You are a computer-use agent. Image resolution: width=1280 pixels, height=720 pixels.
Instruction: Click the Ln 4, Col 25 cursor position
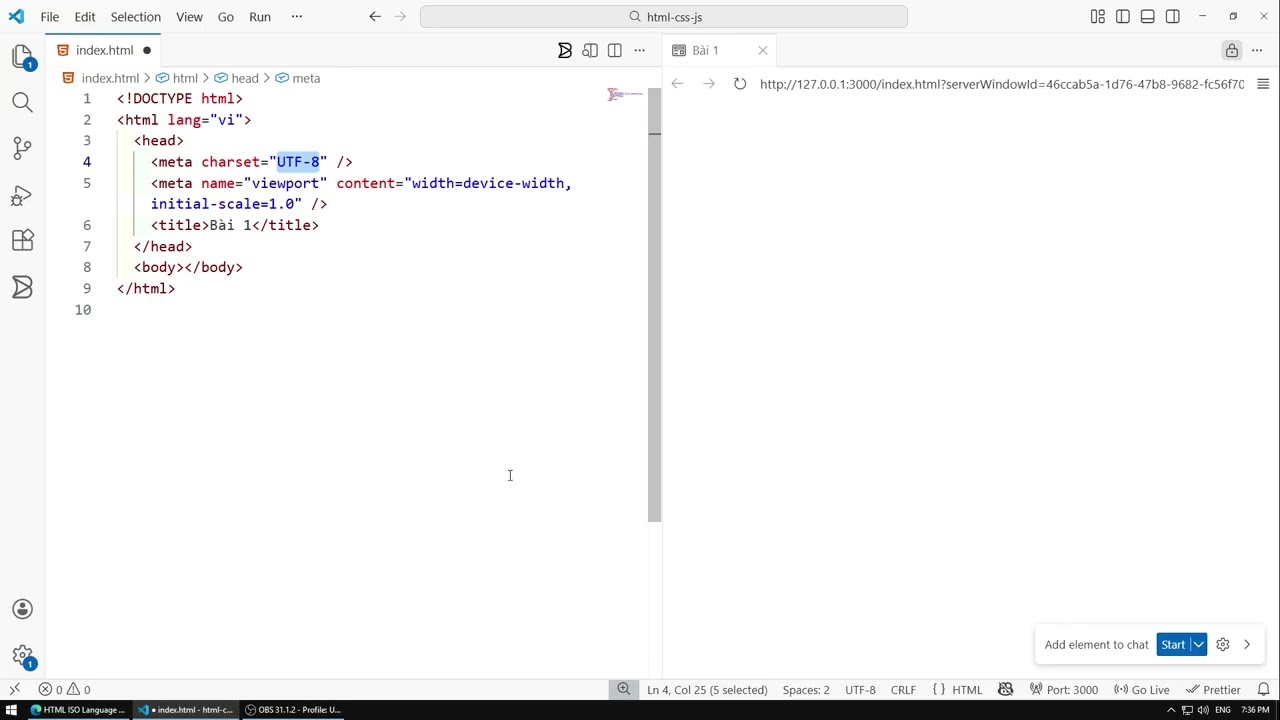coord(707,689)
